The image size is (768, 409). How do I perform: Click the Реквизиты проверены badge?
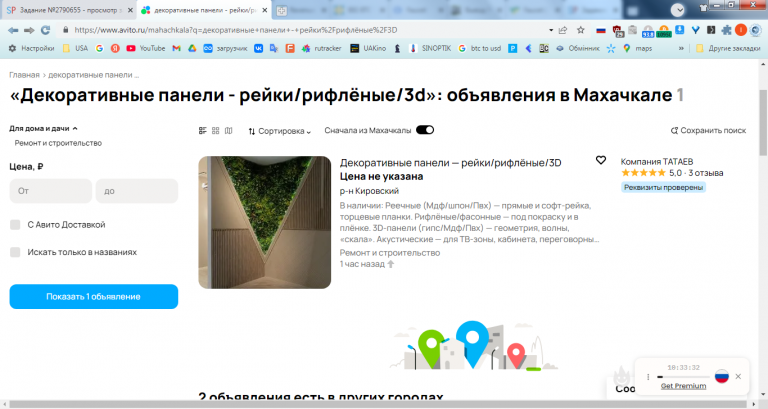(663, 187)
